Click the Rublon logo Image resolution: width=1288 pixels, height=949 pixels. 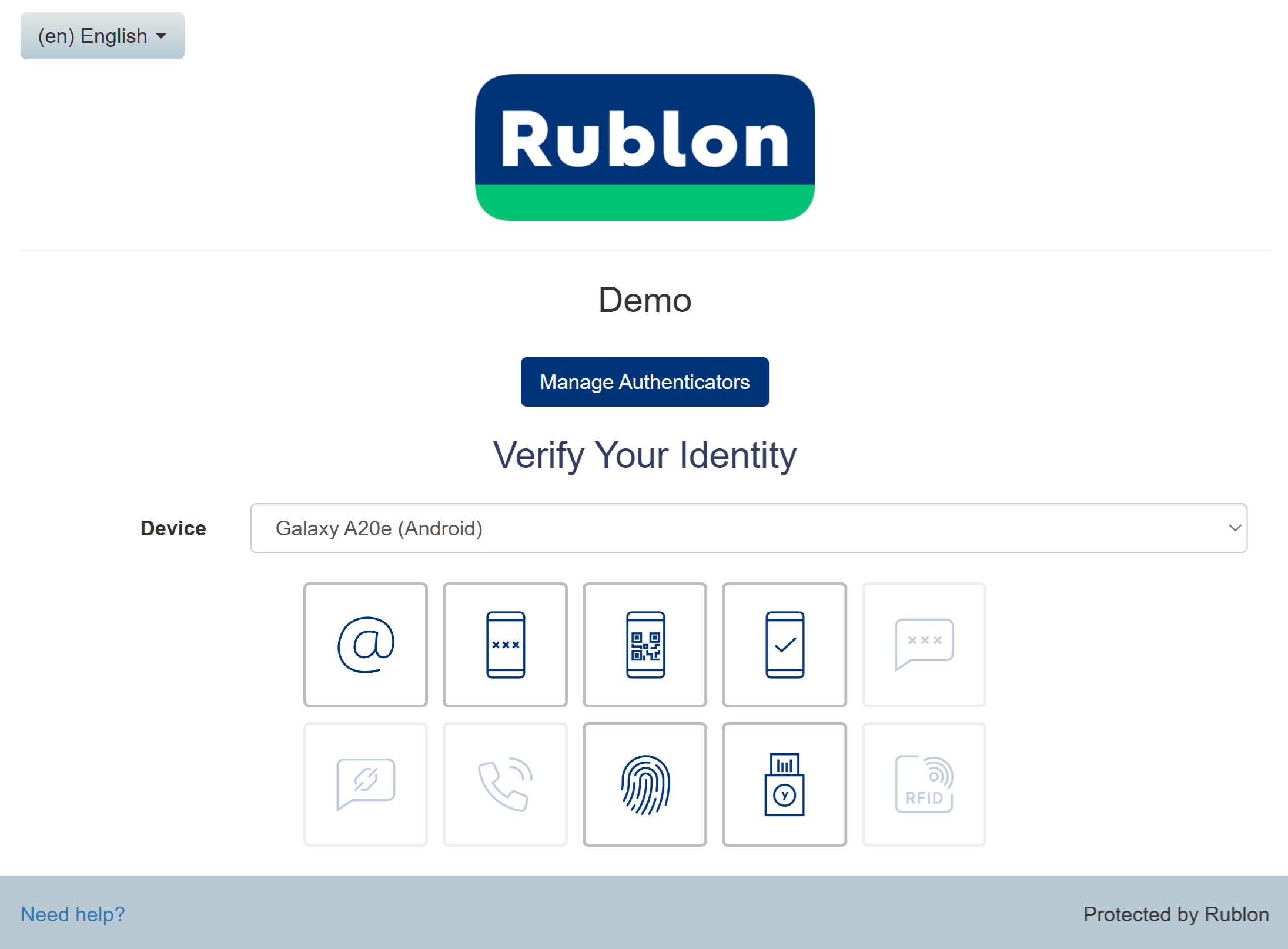644,147
